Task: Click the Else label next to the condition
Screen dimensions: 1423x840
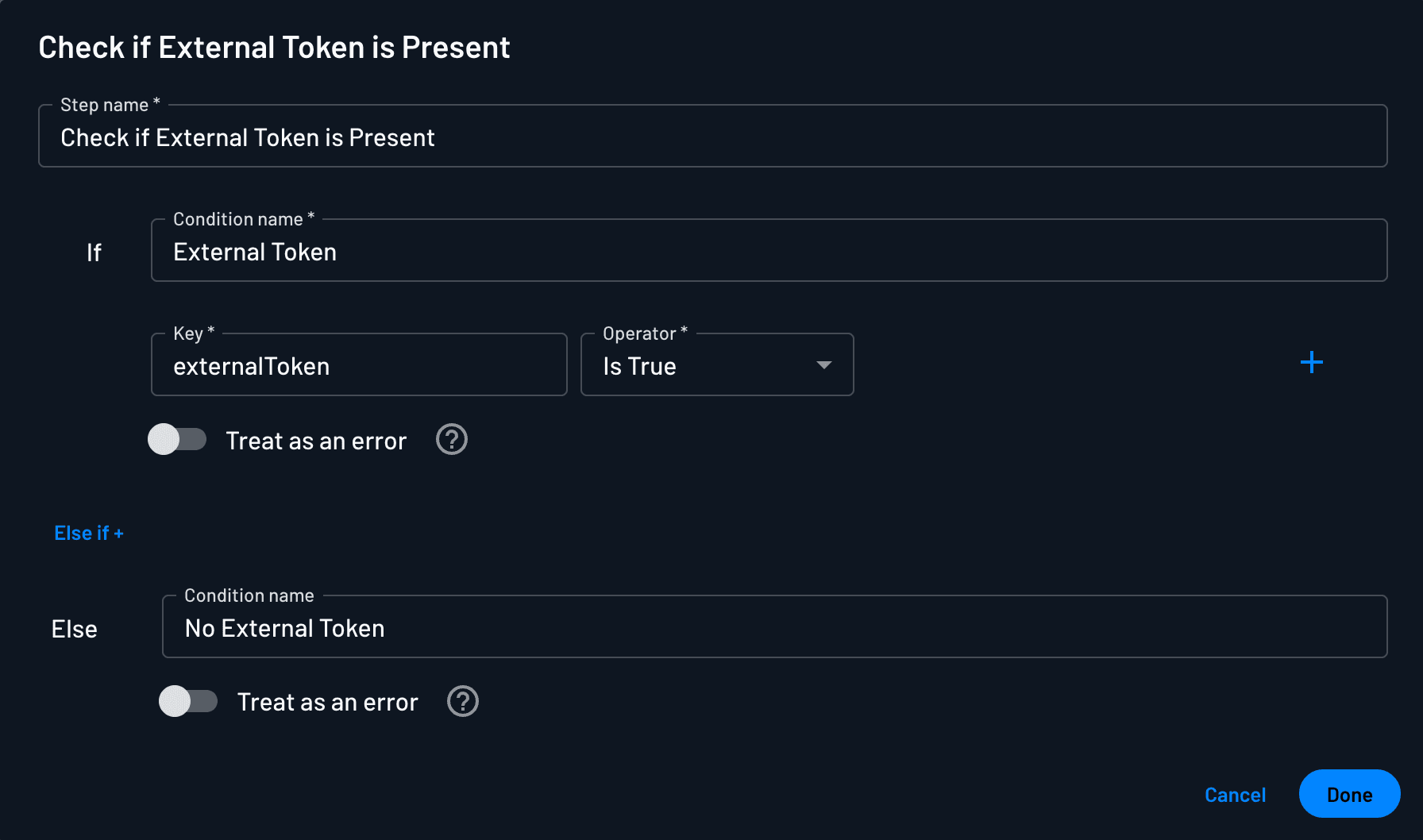Action: pyautogui.click(x=74, y=628)
